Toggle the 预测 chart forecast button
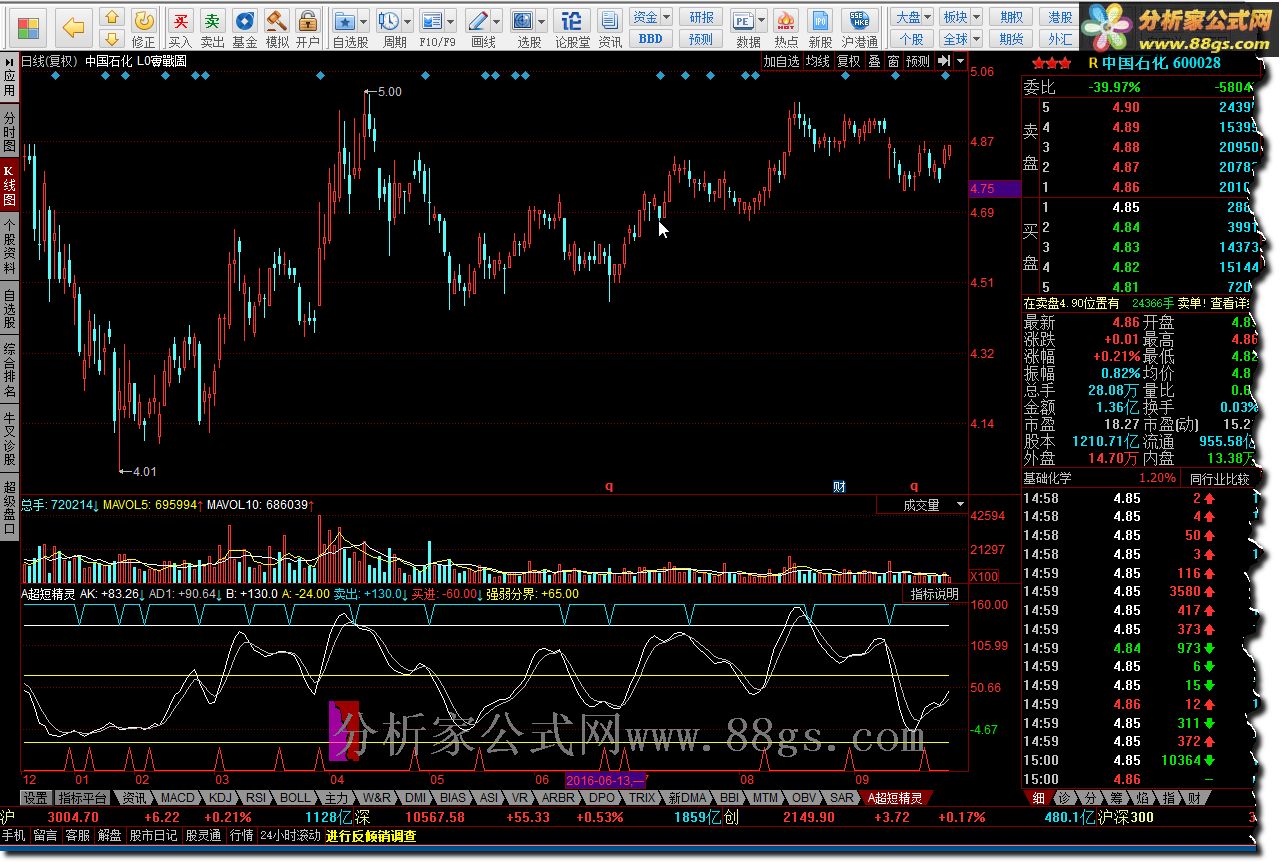This screenshot has height=862, width=1281. click(918, 61)
